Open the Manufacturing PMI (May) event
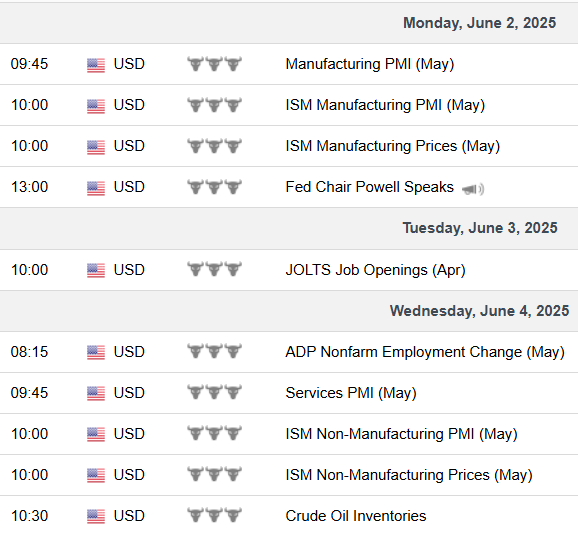Image resolution: width=578 pixels, height=536 pixels. 370,64
